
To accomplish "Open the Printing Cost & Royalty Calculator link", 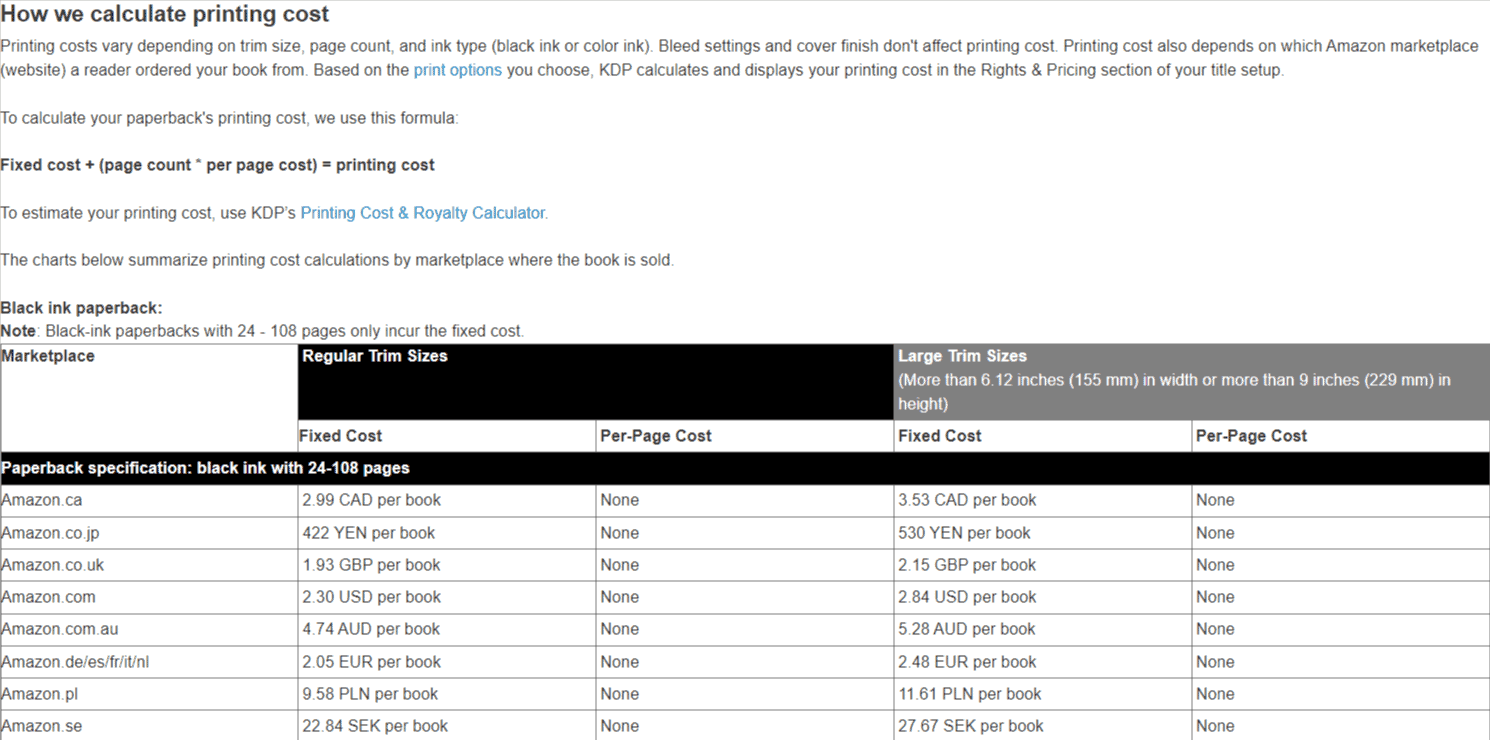I will (422, 212).
